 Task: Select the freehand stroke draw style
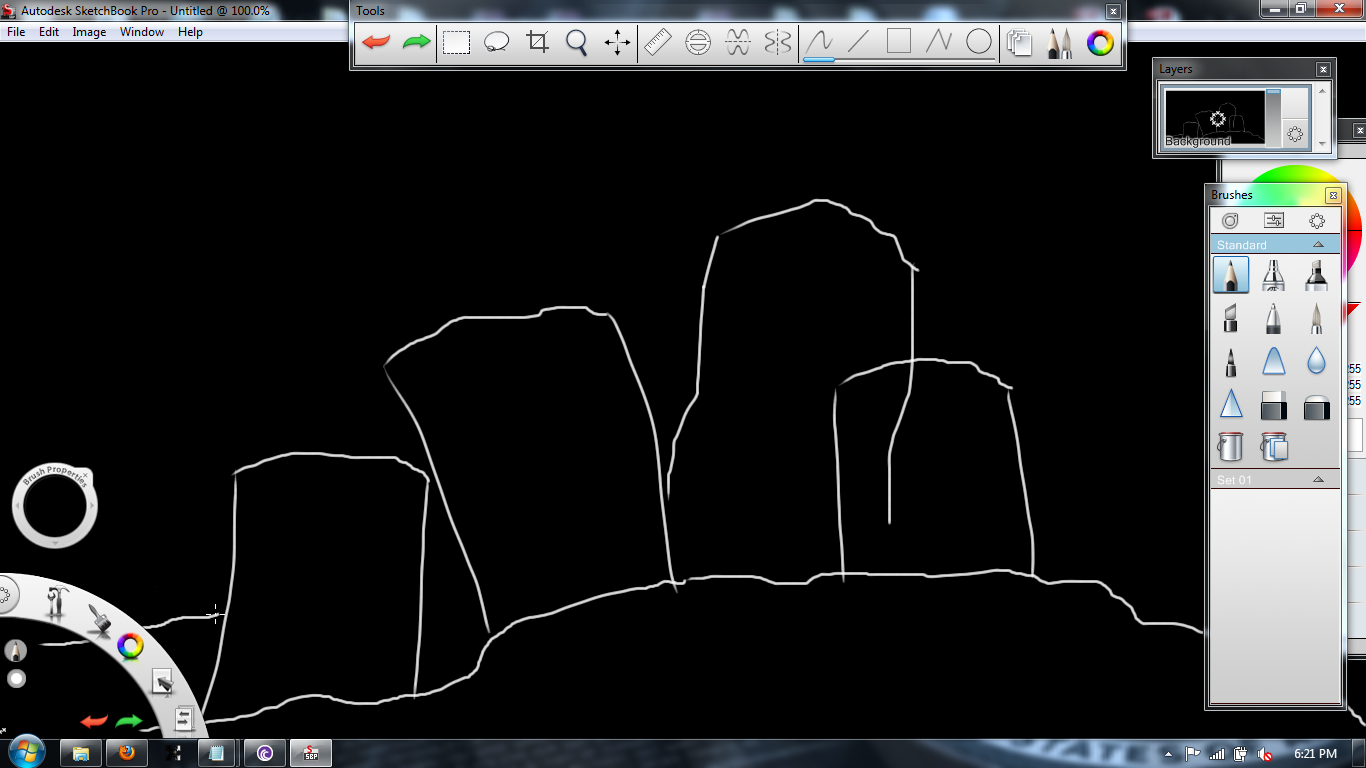coord(820,43)
